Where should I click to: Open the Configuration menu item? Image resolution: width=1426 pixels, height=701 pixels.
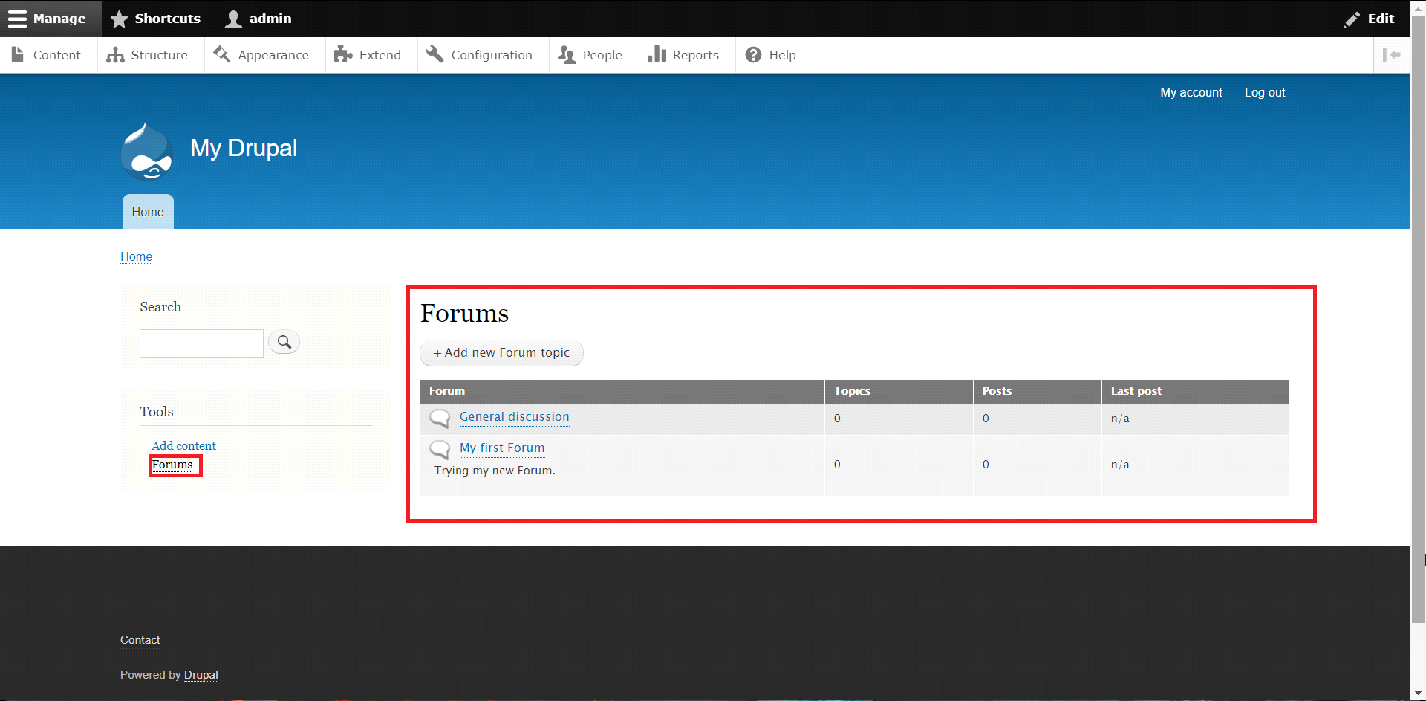pos(480,55)
